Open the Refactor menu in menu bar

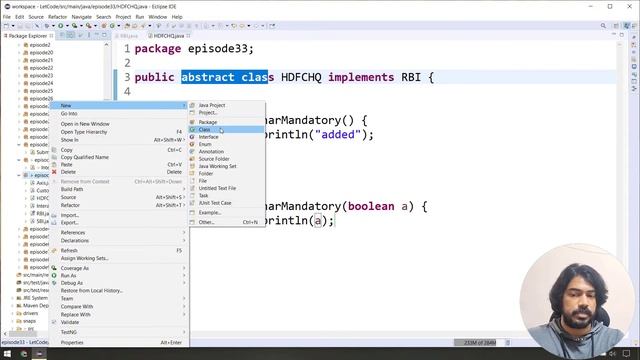pos(57,17)
